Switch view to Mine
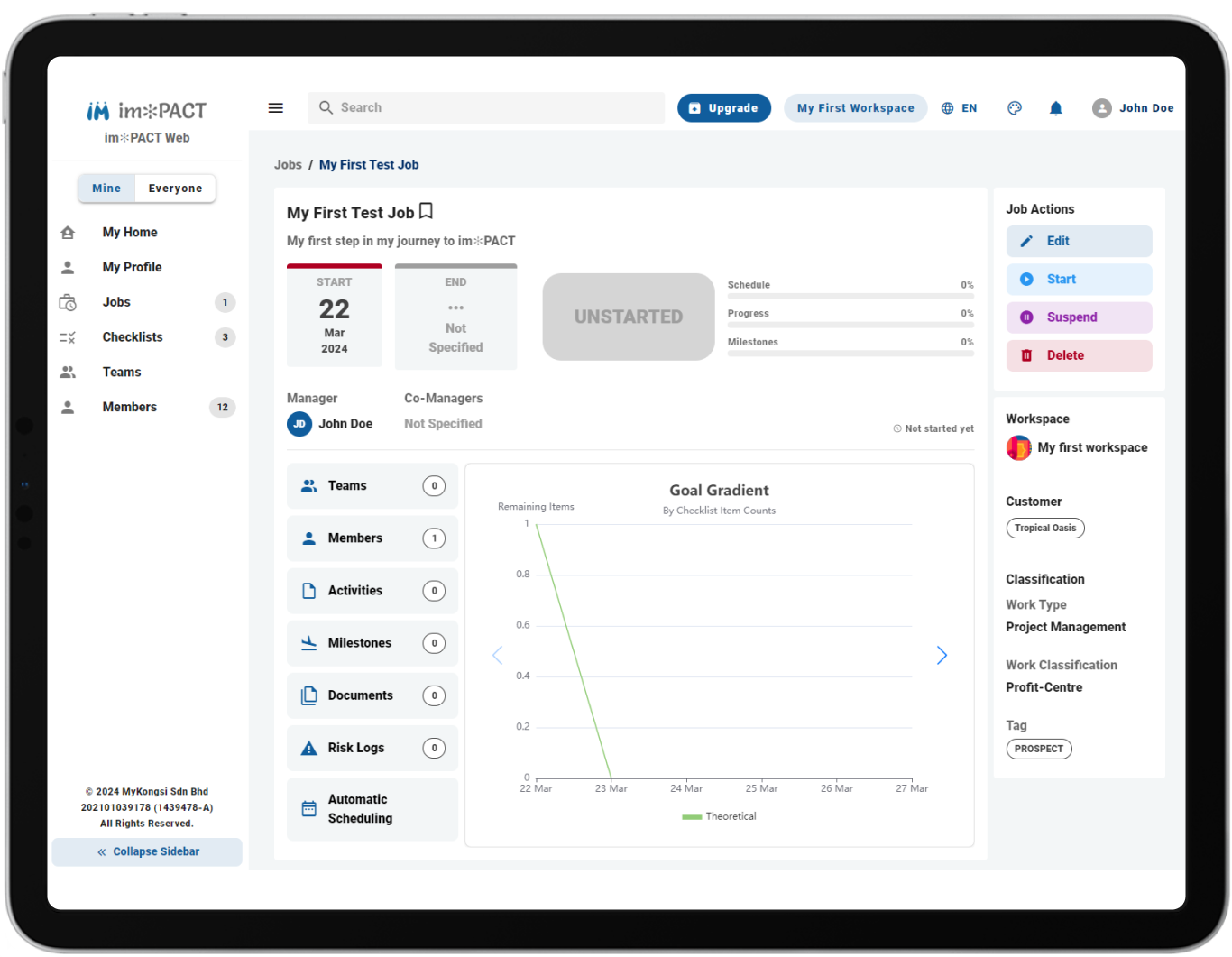 (106, 189)
